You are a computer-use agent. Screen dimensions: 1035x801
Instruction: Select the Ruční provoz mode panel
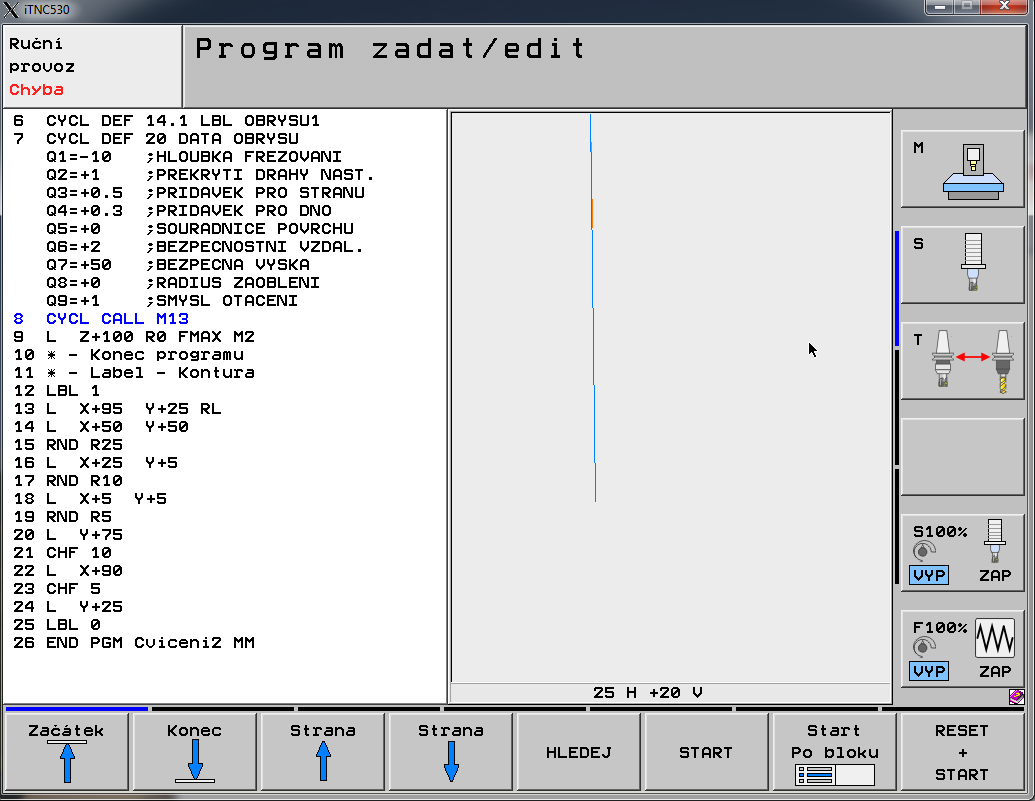coord(92,66)
